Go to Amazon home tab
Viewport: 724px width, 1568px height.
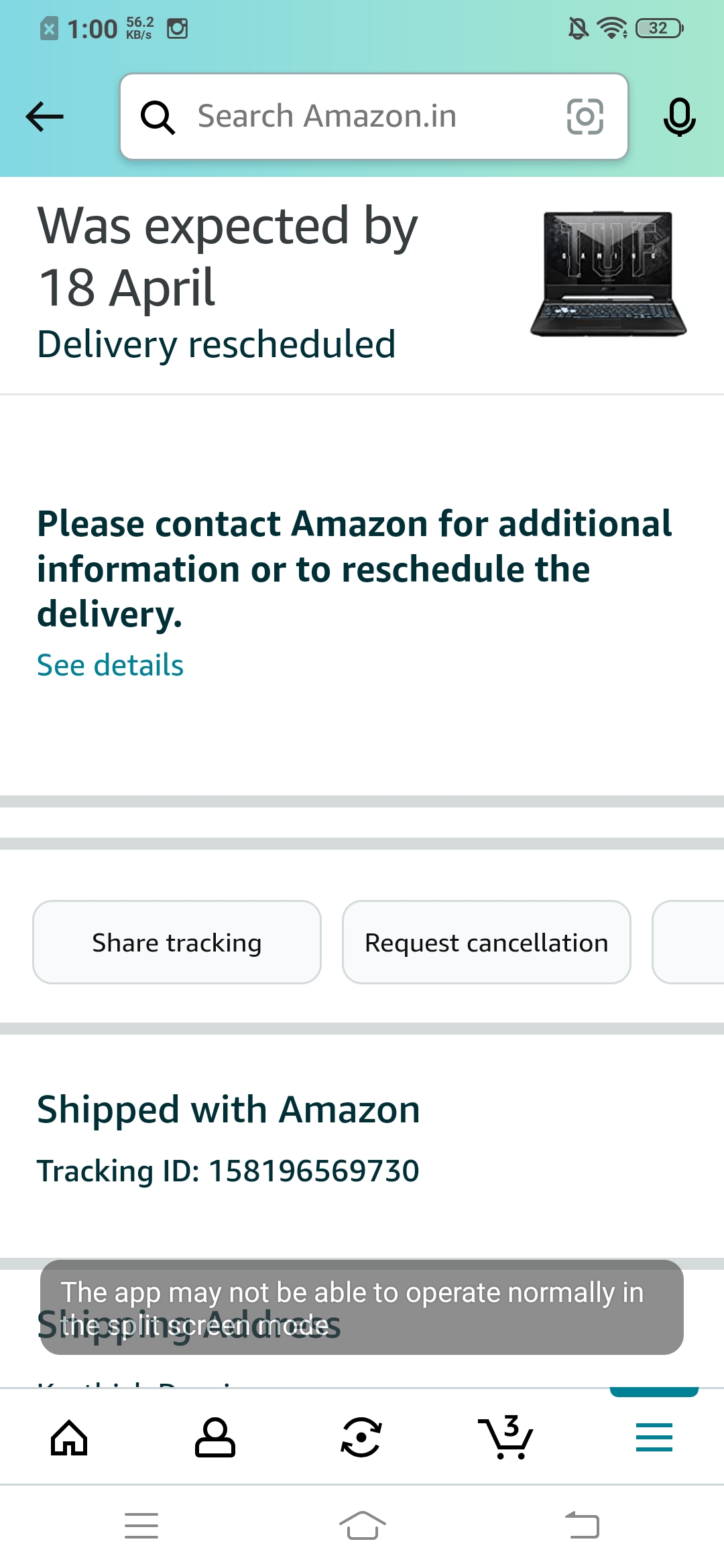69,1438
